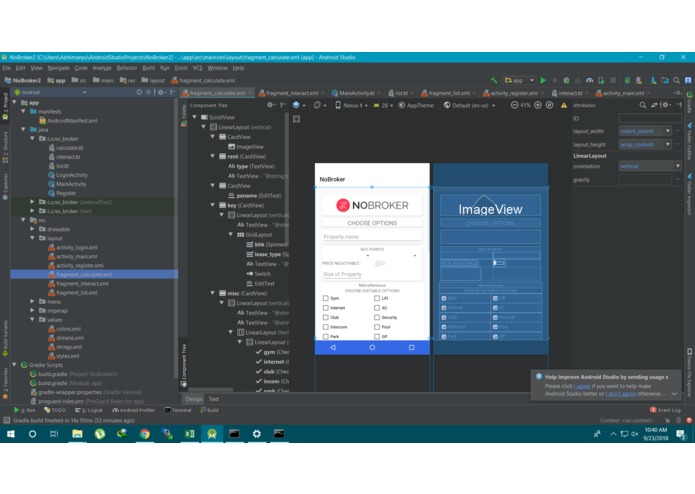
Task: Check the Club checkbox in the preview
Action: [326, 317]
